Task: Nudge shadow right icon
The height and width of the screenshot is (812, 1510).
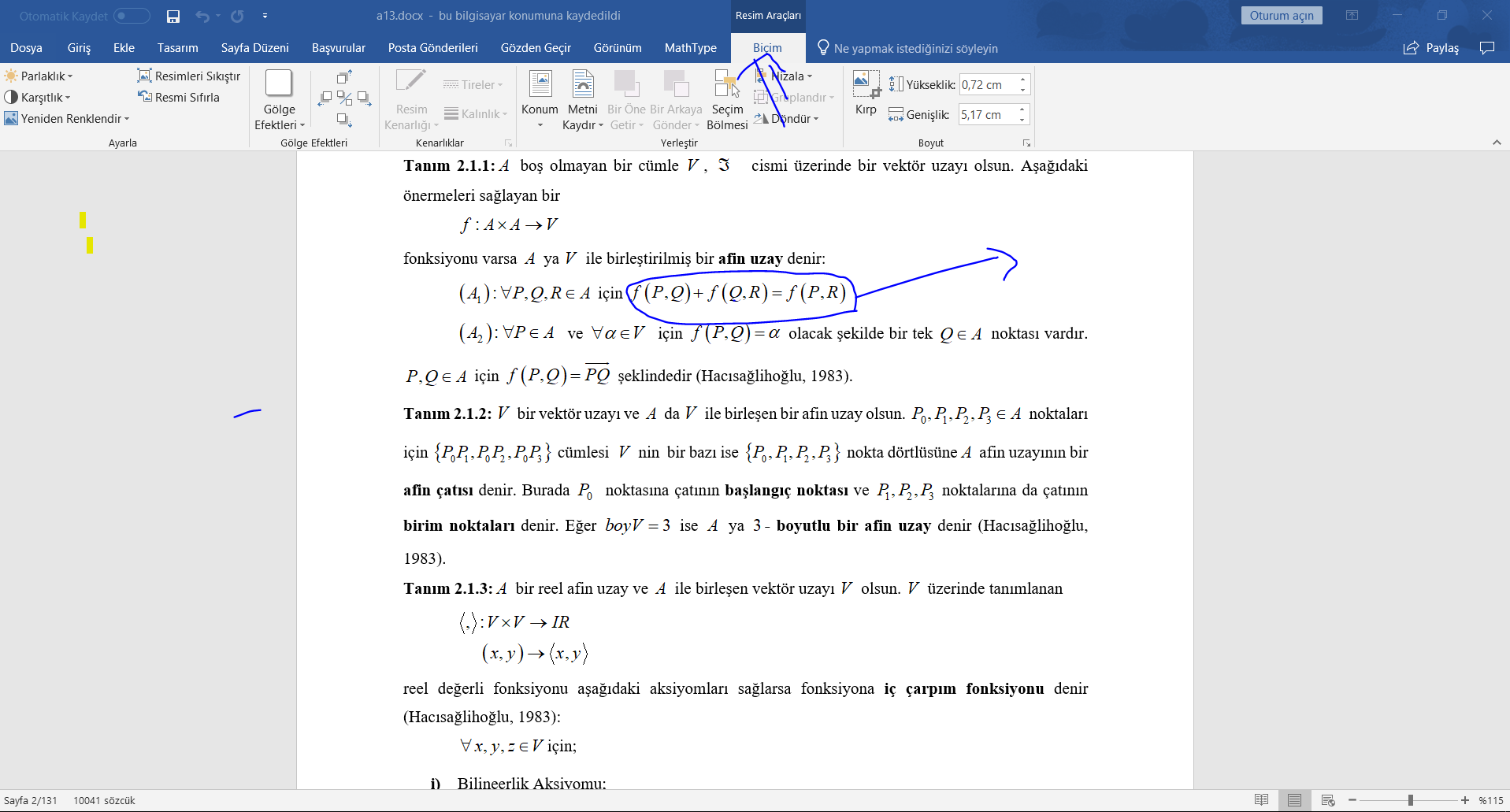Action: [364, 98]
